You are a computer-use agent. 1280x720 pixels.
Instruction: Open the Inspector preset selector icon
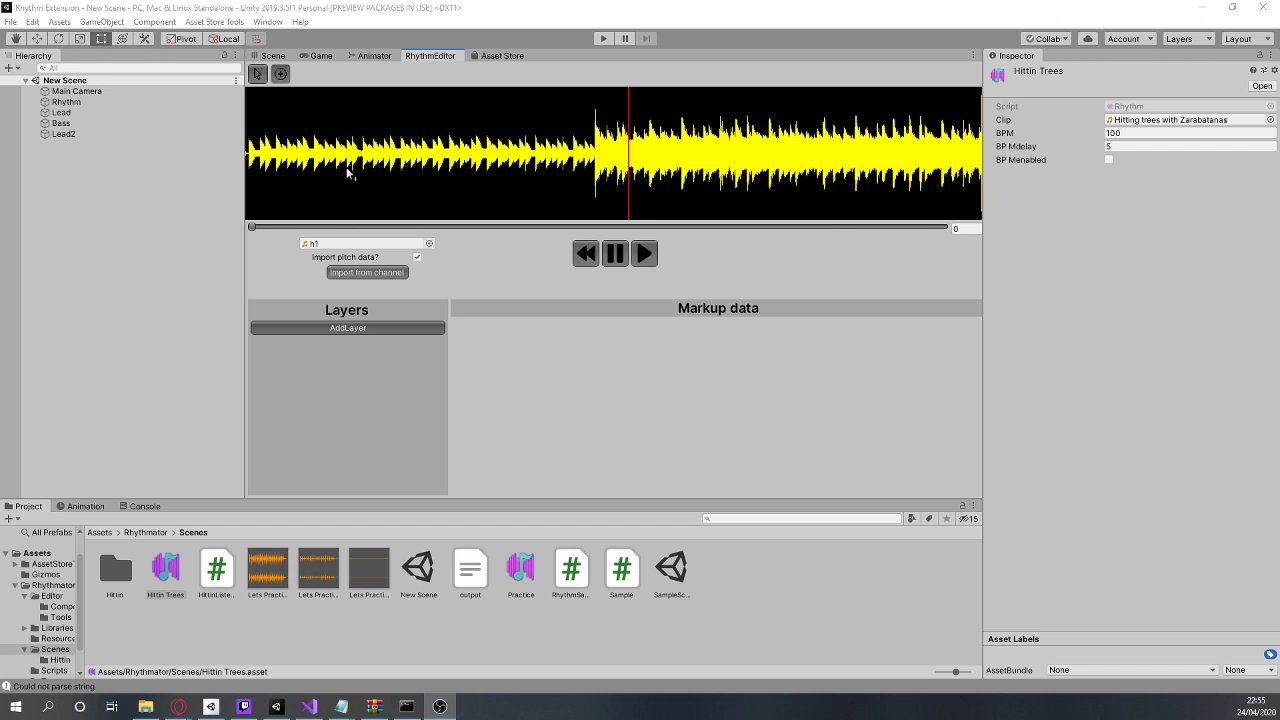(1264, 70)
